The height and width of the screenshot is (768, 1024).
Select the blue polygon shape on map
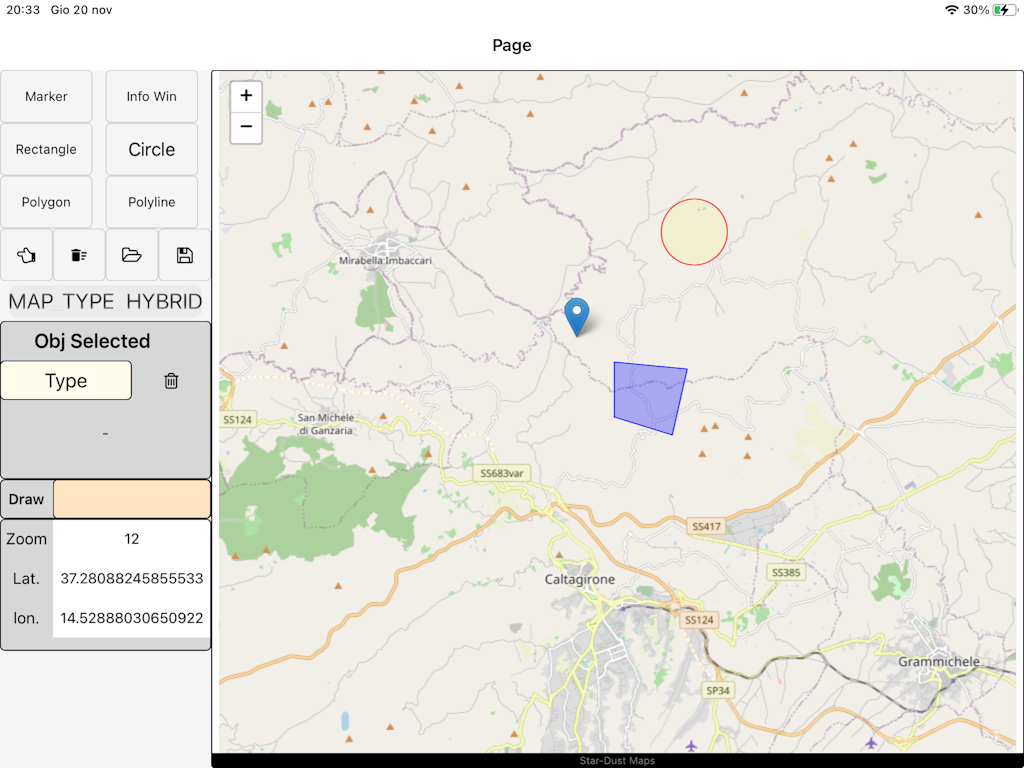coord(649,397)
